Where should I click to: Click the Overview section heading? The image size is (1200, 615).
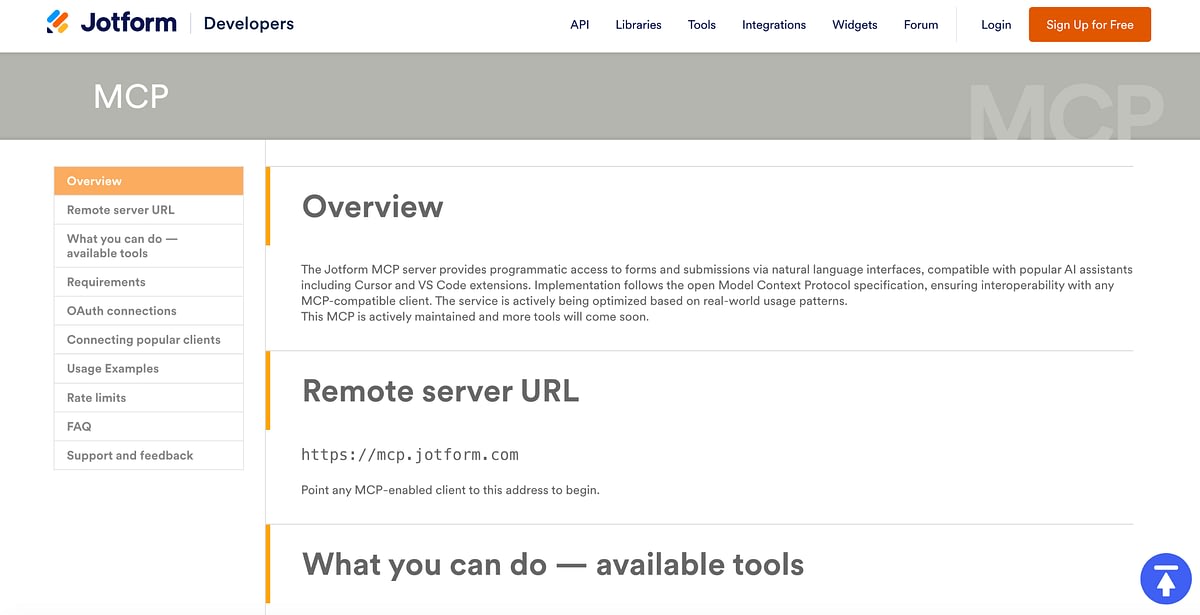(373, 207)
